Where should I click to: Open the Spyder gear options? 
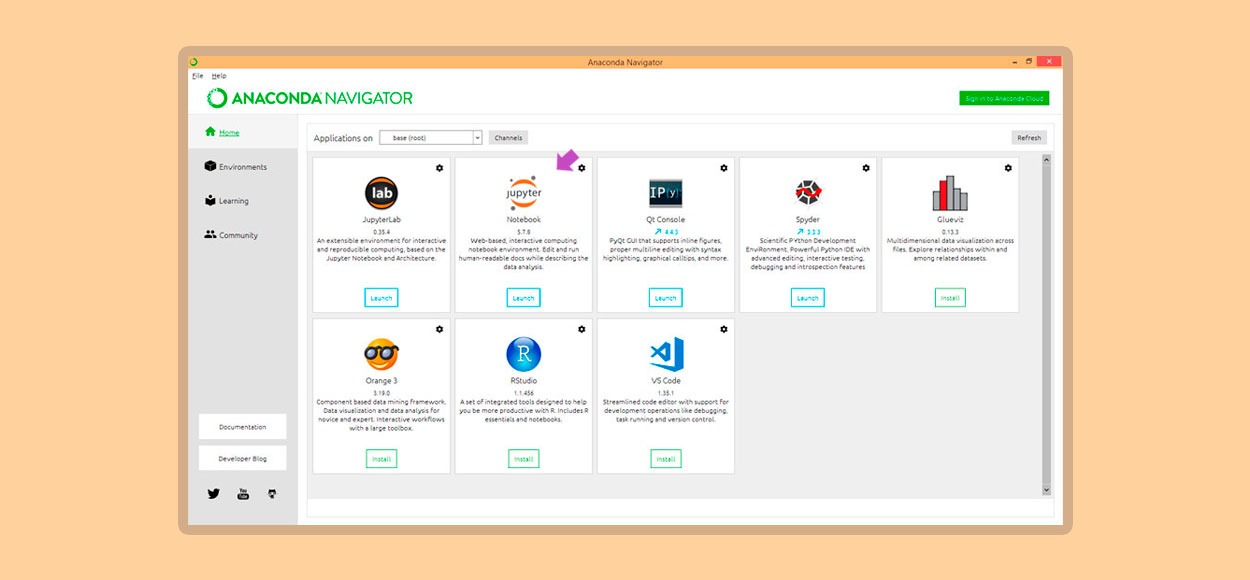[866, 167]
